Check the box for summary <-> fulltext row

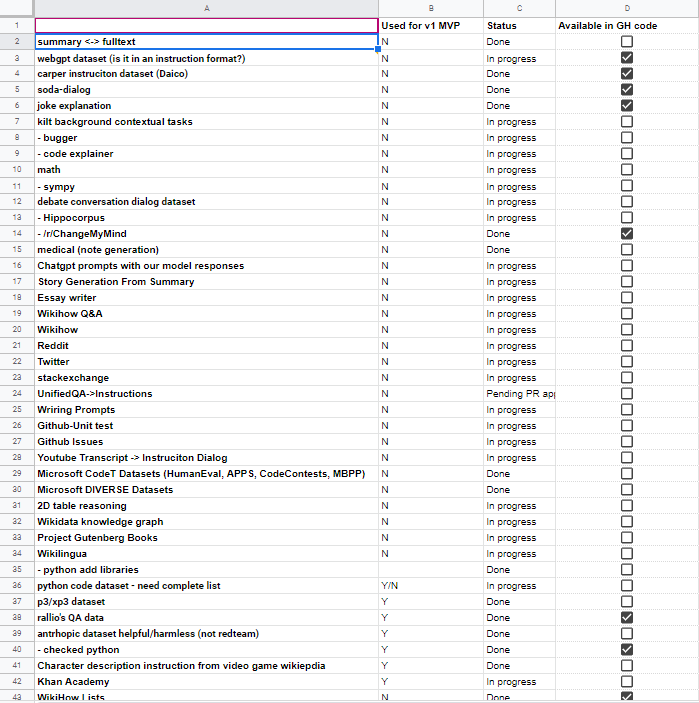pos(626,42)
